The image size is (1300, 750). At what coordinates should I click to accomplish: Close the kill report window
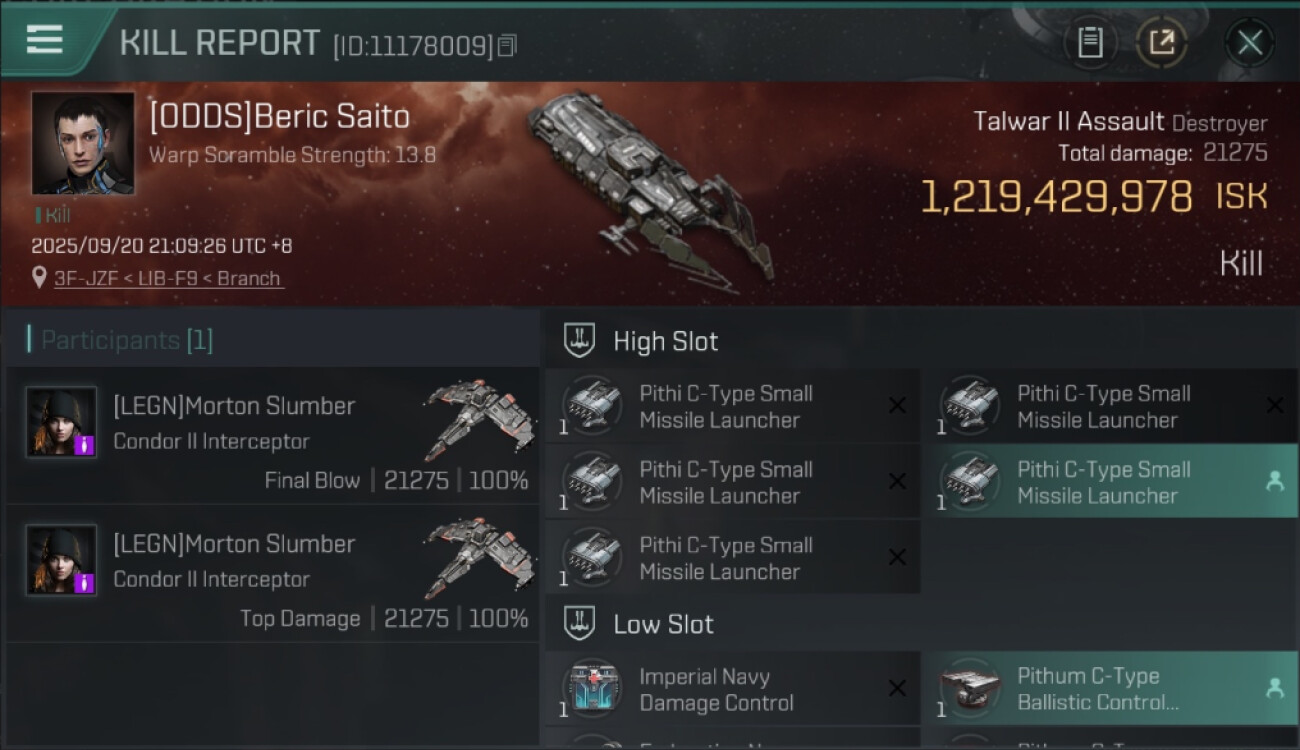[1250, 43]
